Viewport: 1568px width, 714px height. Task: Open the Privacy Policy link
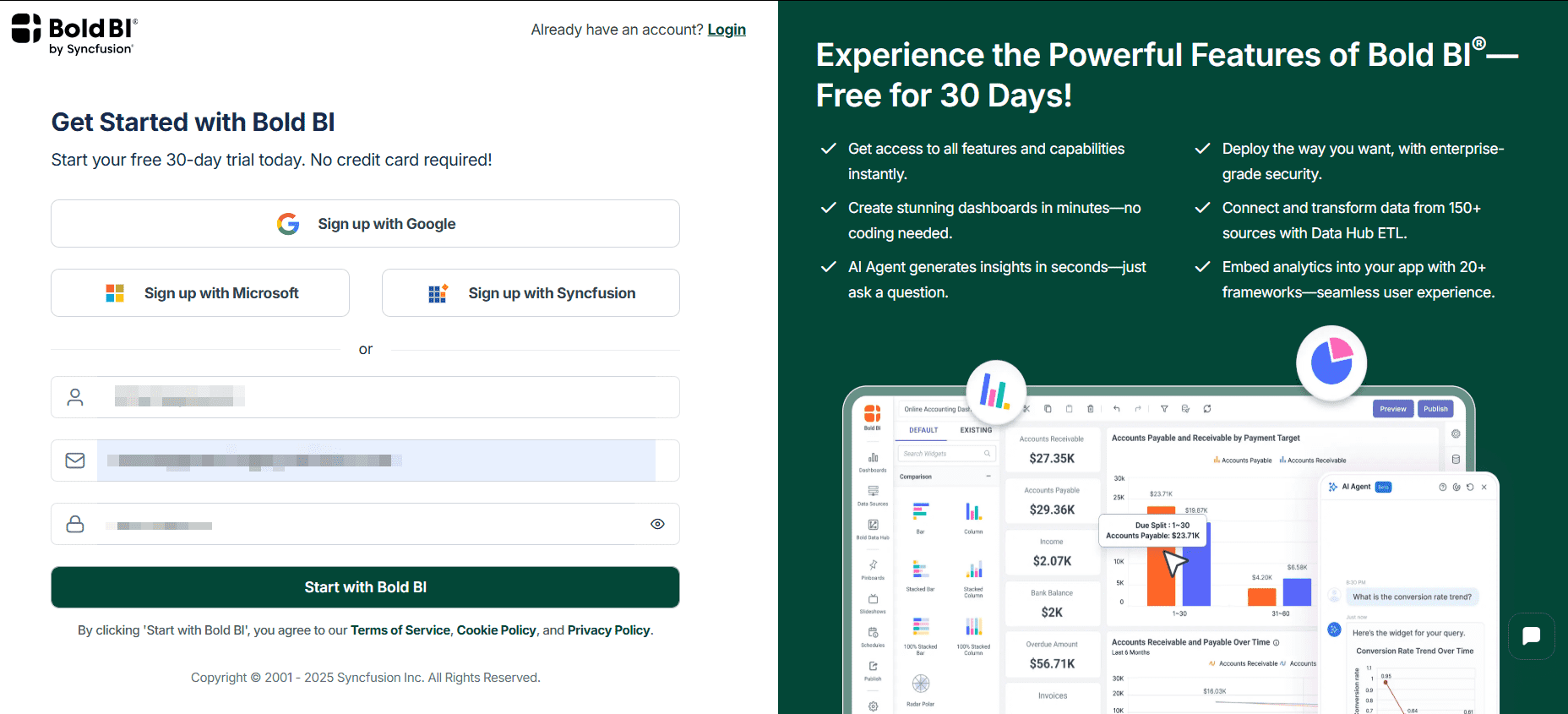coord(608,630)
